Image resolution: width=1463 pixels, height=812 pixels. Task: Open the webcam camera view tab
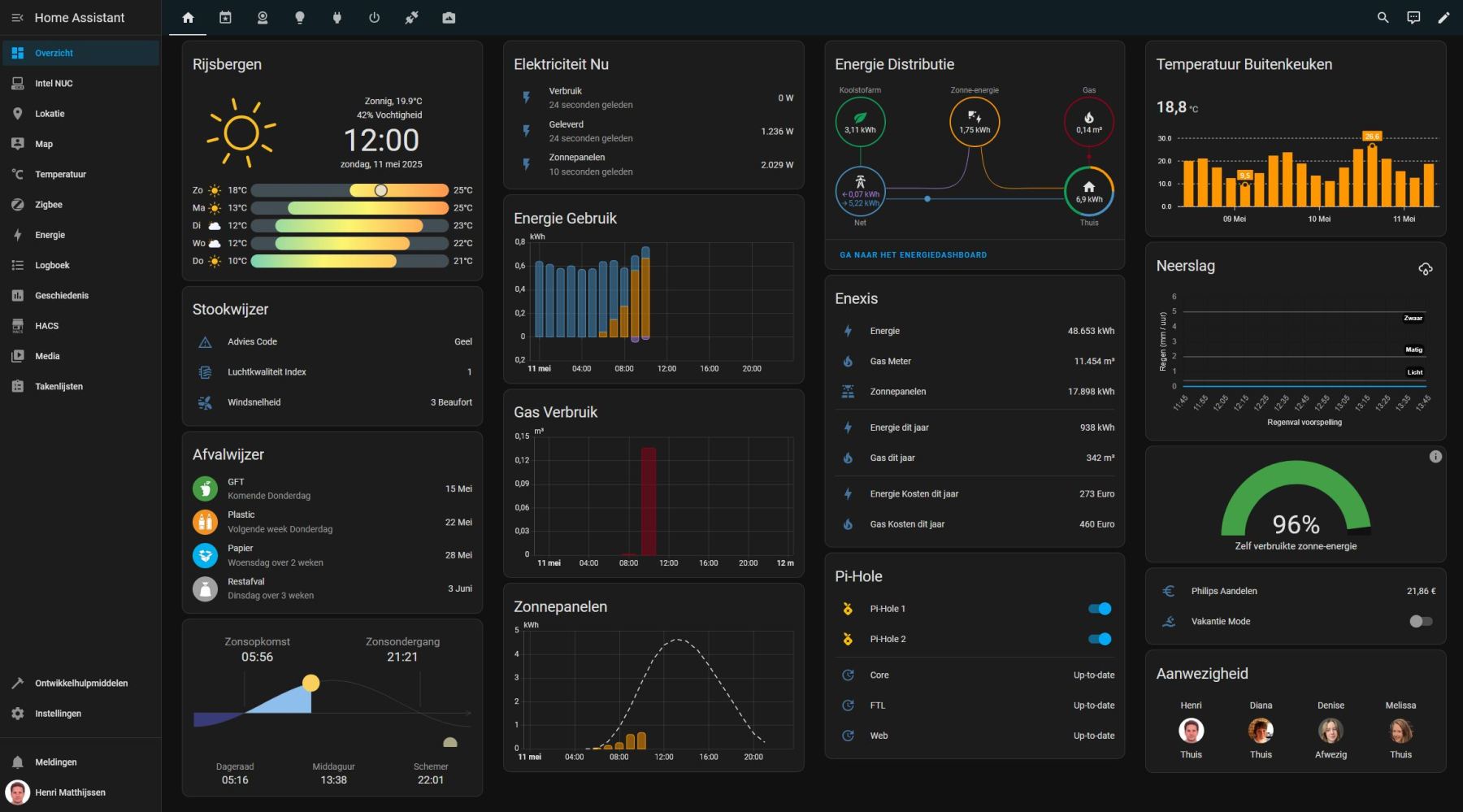click(263, 18)
